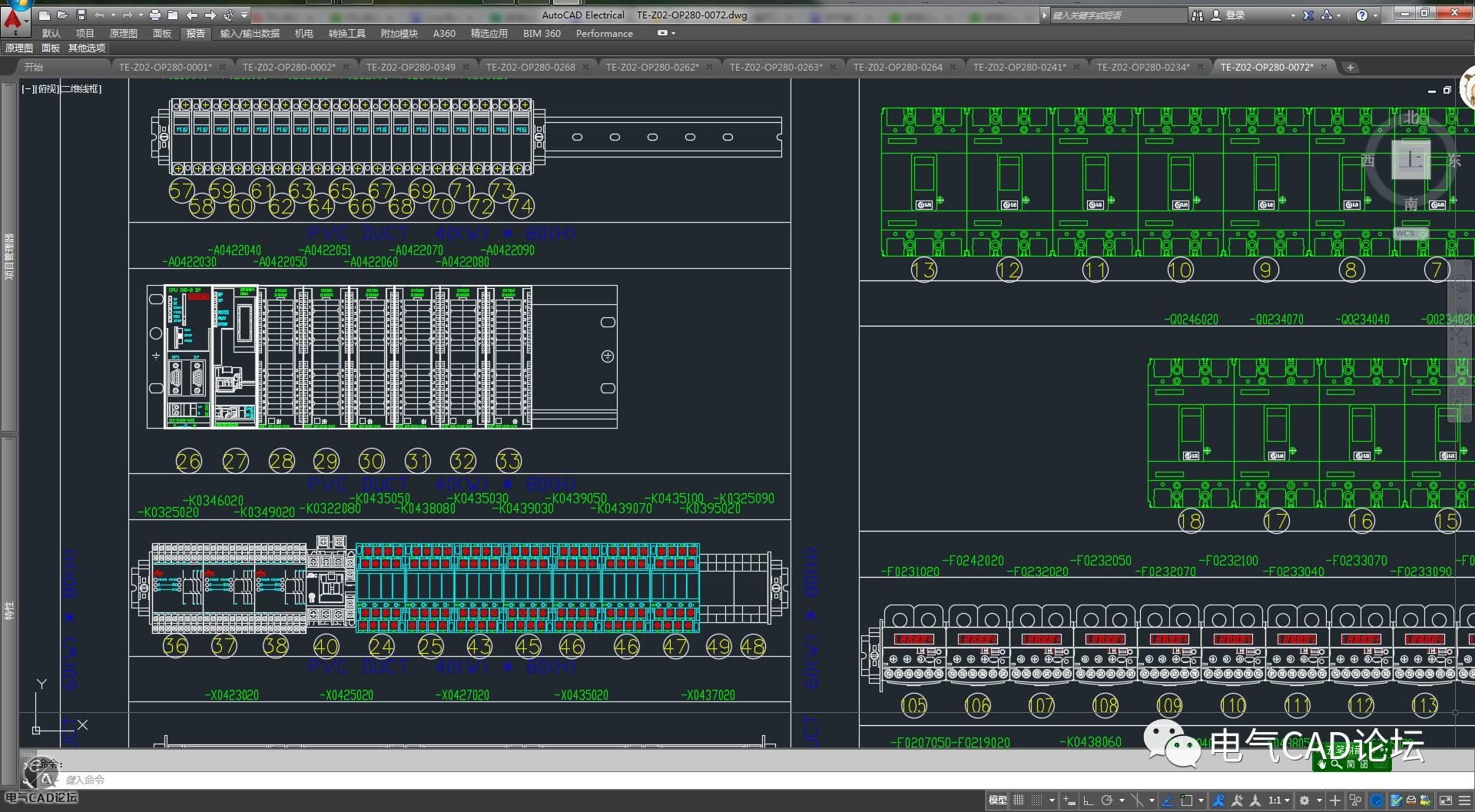Viewport: 1475px width, 812px height.
Task: Switch to 输入/输出数据 ribbon tab
Action: pyautogui.click(x=250, y=33)
